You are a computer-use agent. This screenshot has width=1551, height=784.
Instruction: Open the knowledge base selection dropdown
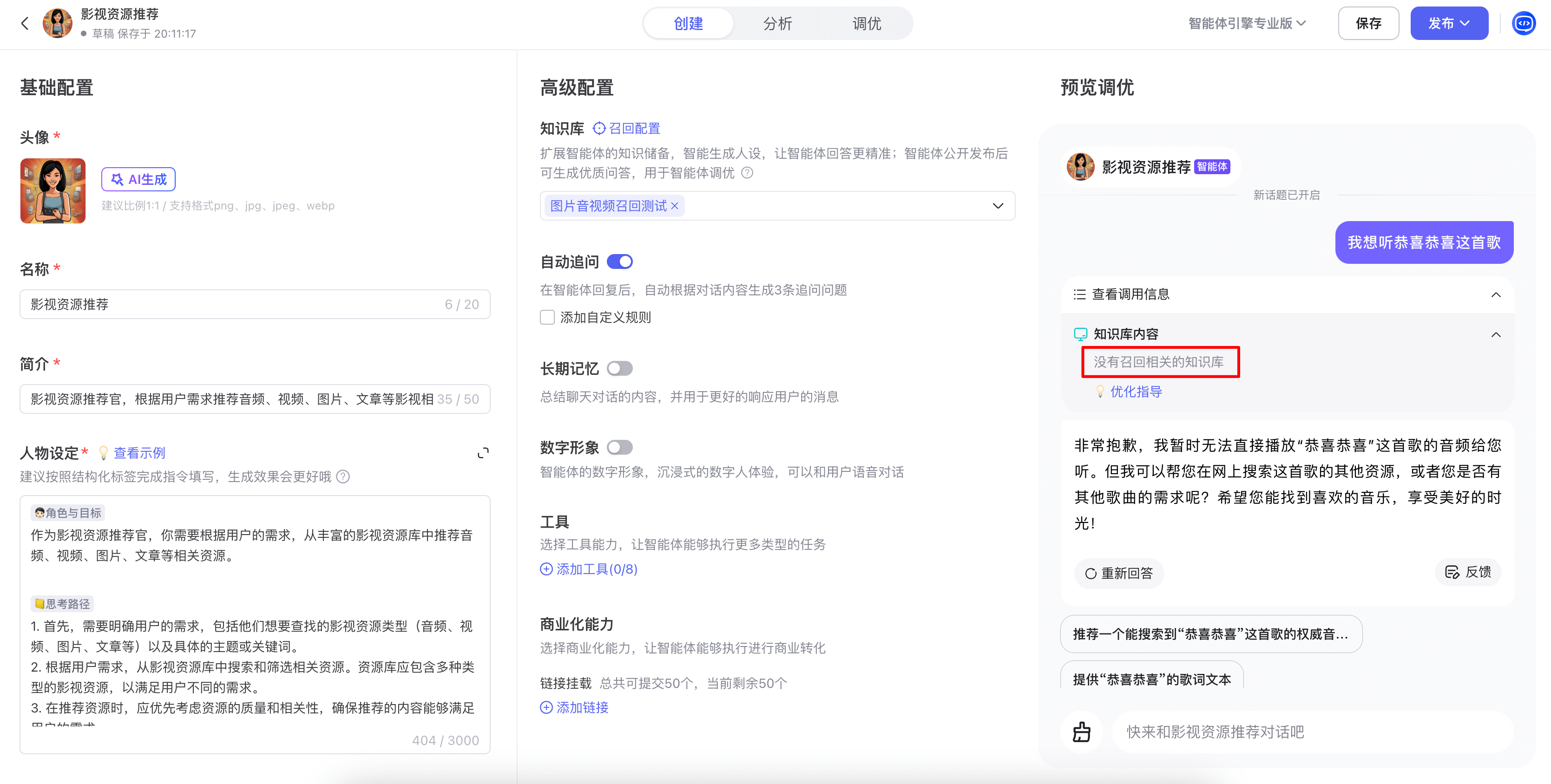tap(998, 206)
